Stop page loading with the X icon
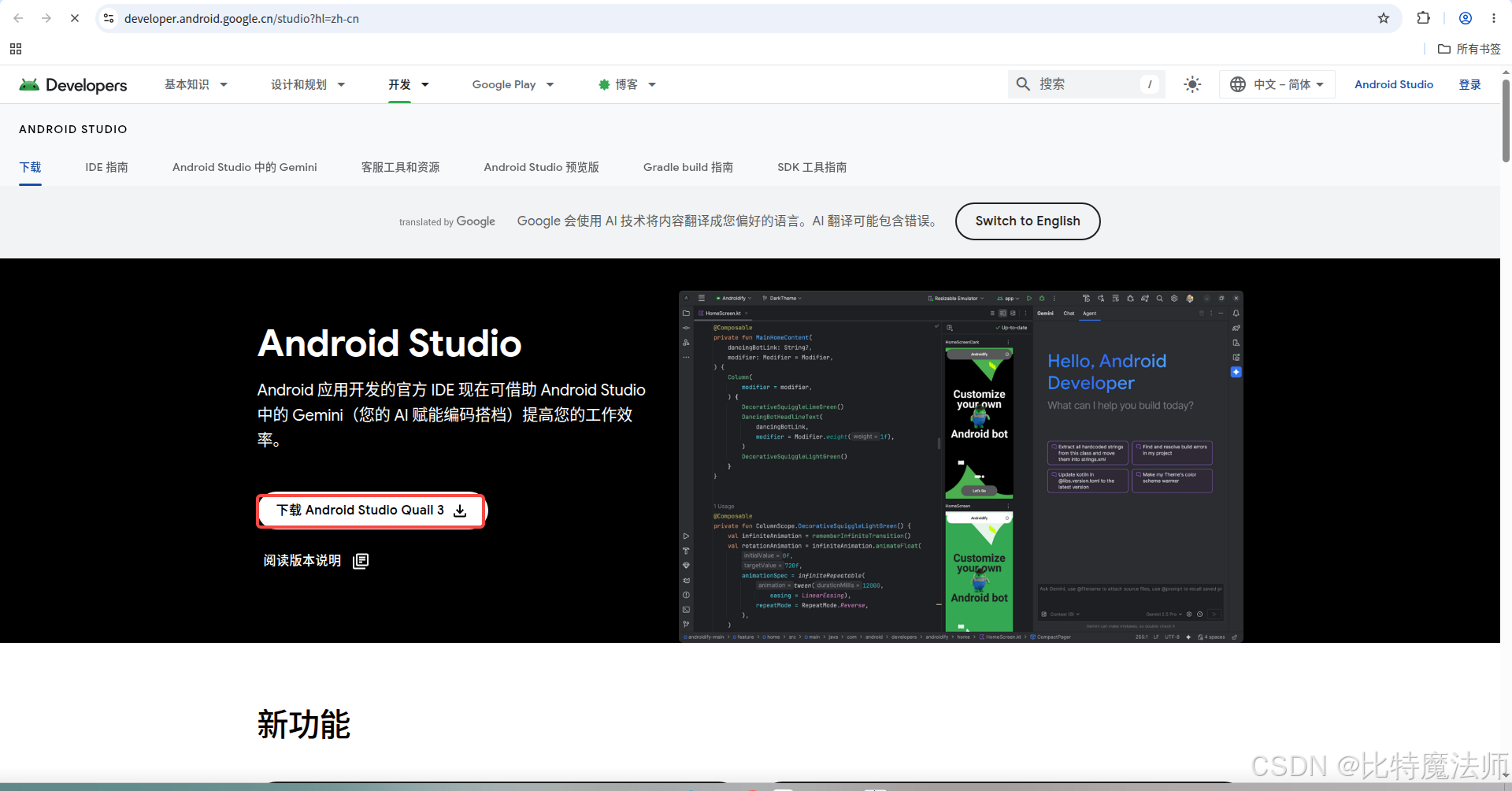1512x791 pixels. [75, 18]
